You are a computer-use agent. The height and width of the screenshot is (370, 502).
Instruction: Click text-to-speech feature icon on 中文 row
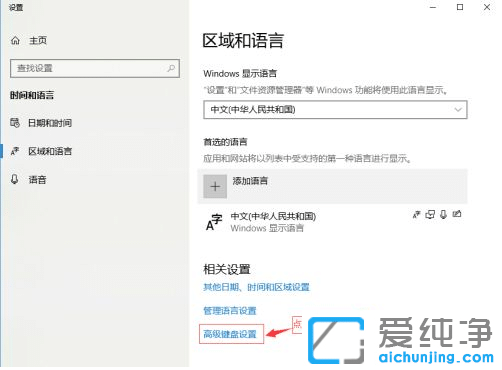coord(430,215)
